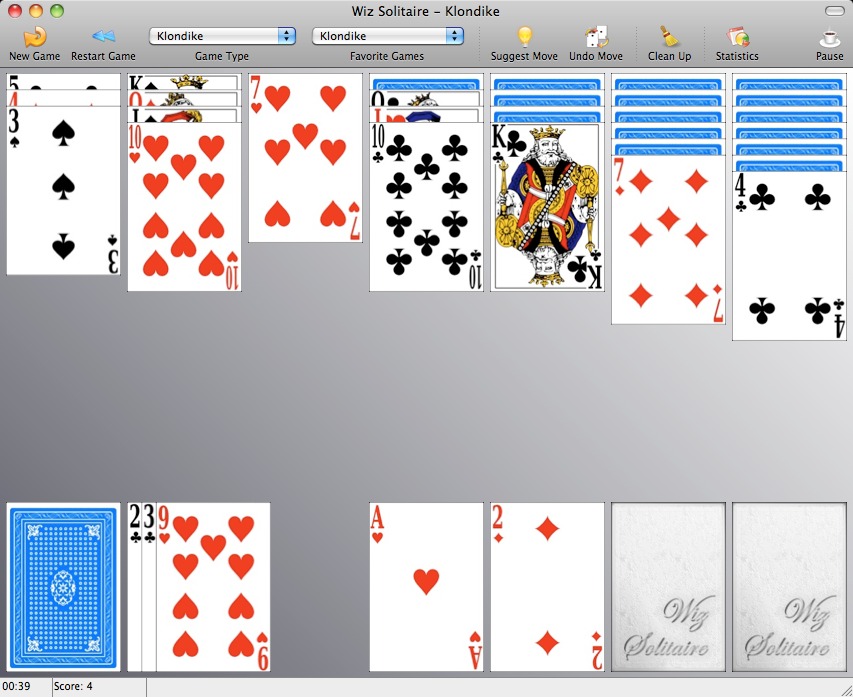Click the Ace of hearts foundation
The height and width of the screenshot is (697, 853).
click(x=426, y=587)
